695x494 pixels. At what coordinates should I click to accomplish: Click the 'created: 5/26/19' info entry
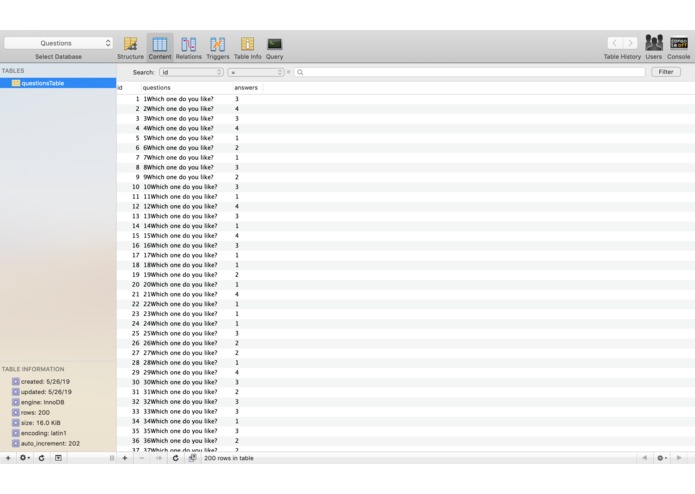click(41, 381)
